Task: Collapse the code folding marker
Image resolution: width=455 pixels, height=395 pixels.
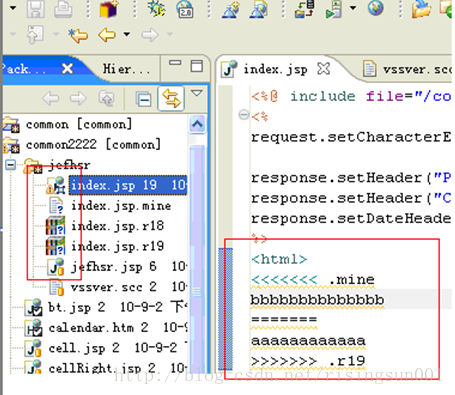Action: coord(244,115)
